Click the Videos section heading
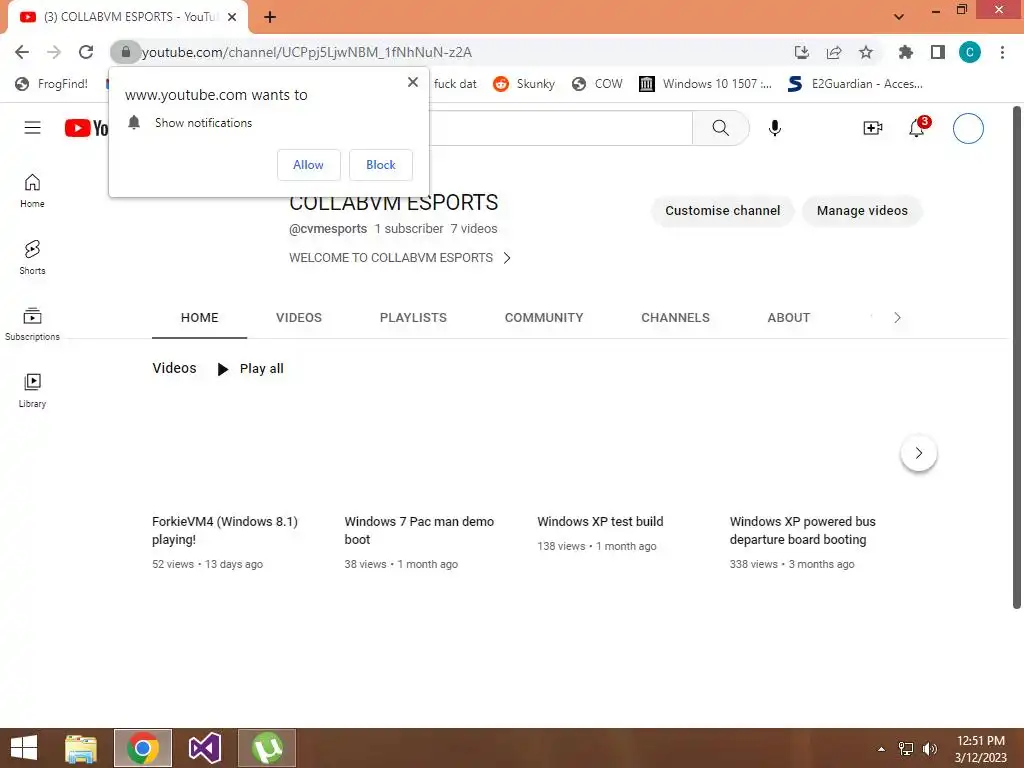Screen dimensions: 1024x768 tap(174, 368)
